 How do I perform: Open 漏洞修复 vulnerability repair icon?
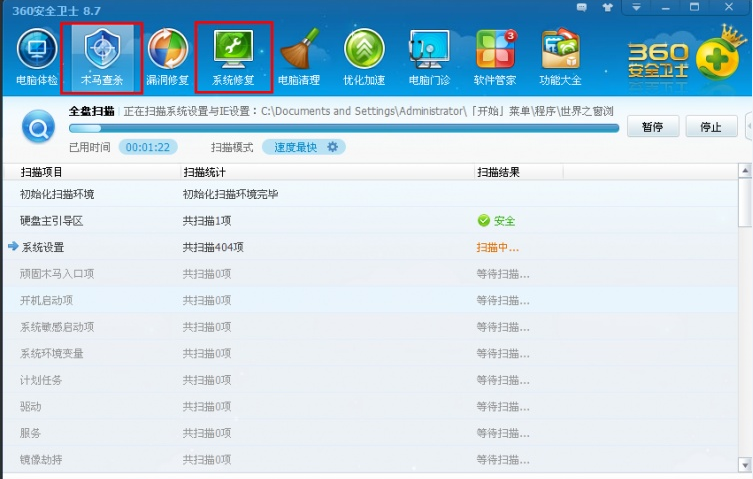point(167,58)
